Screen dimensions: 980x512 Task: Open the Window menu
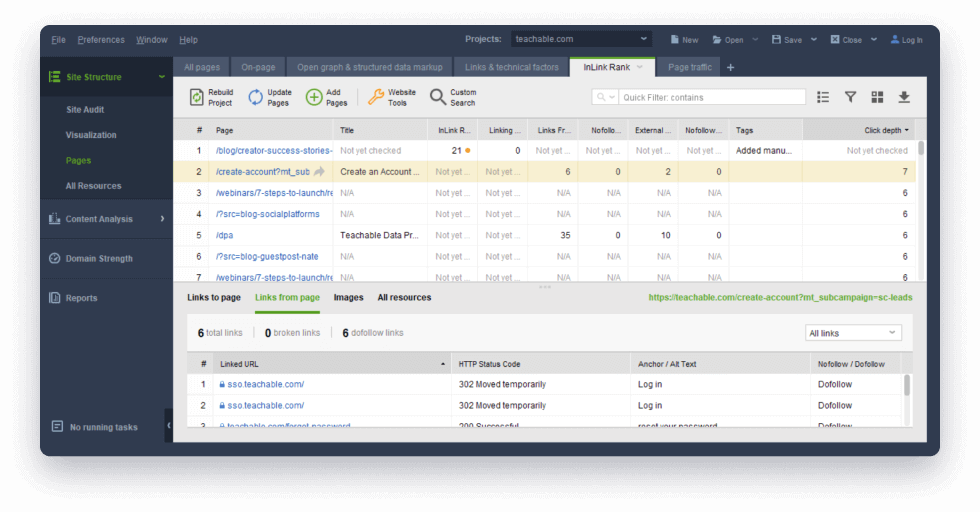[x=152, y=39]
